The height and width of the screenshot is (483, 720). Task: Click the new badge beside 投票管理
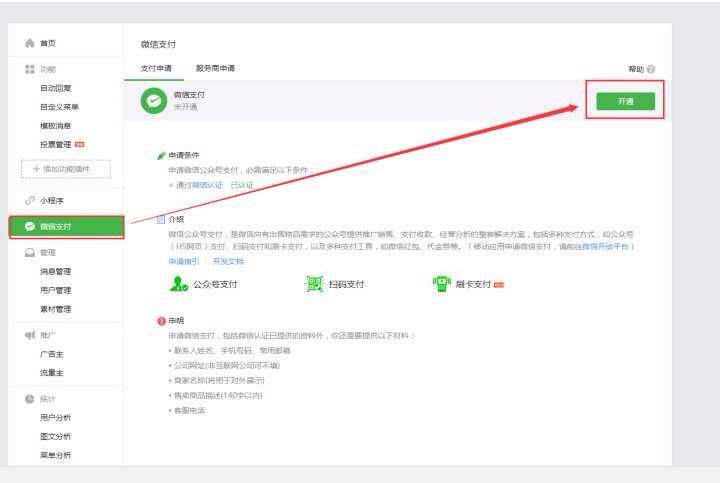pyautogui.click(x=80, y=145)
